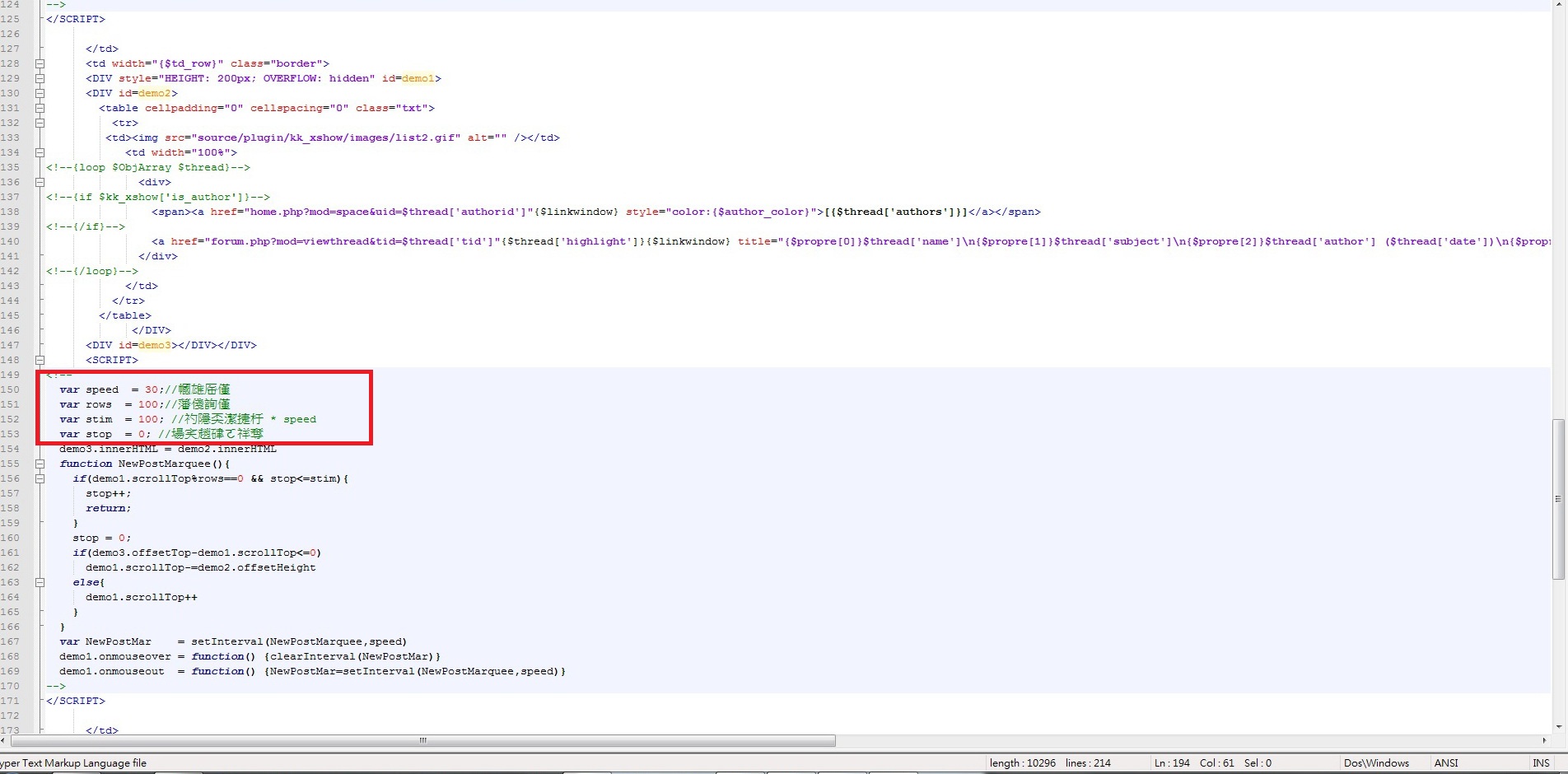Click the demo1.scrollTop++ line
This screenshot has width=1568, height=774.
coord(142,597)
